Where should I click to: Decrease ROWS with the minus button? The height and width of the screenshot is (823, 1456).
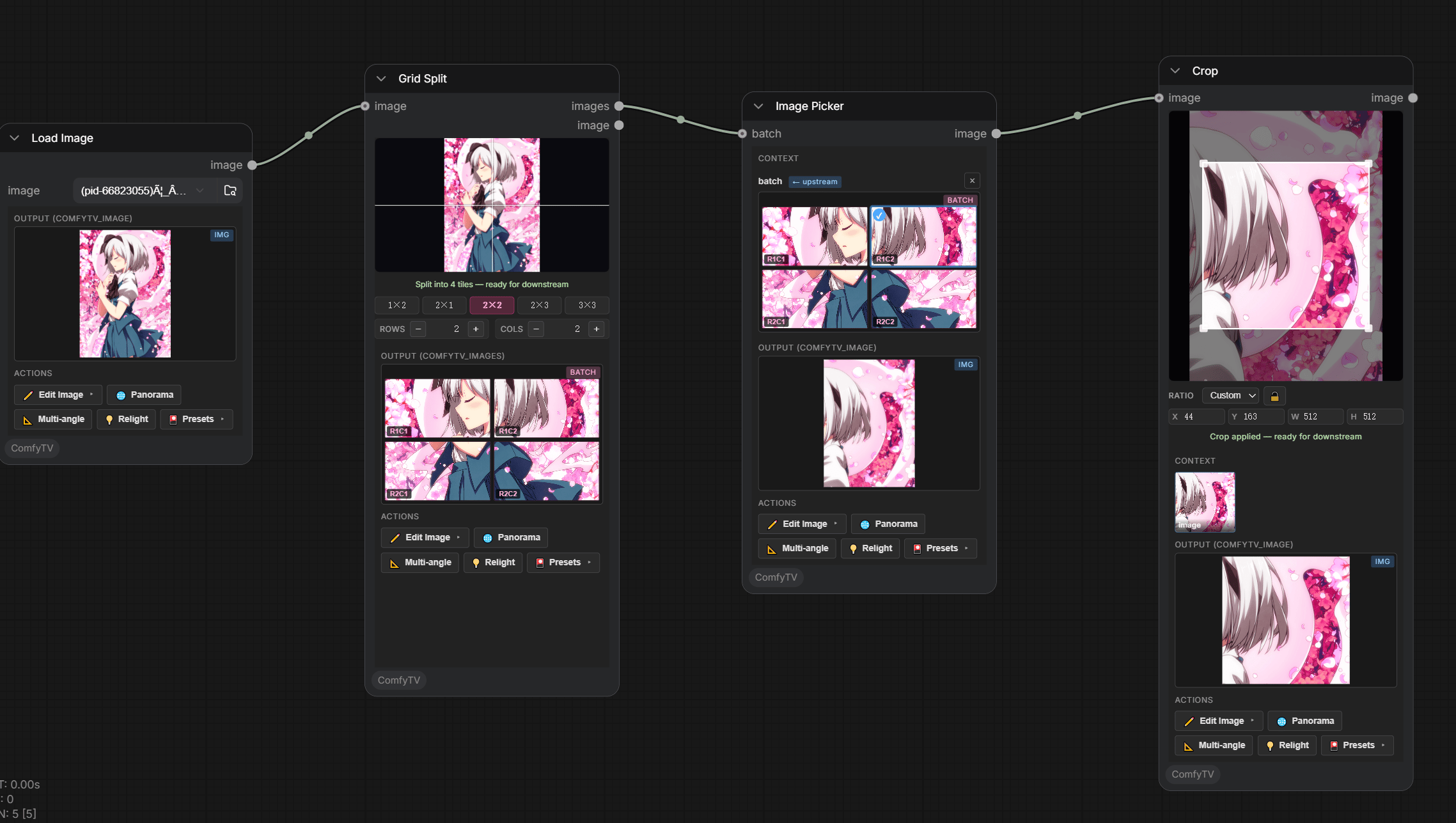418,329
